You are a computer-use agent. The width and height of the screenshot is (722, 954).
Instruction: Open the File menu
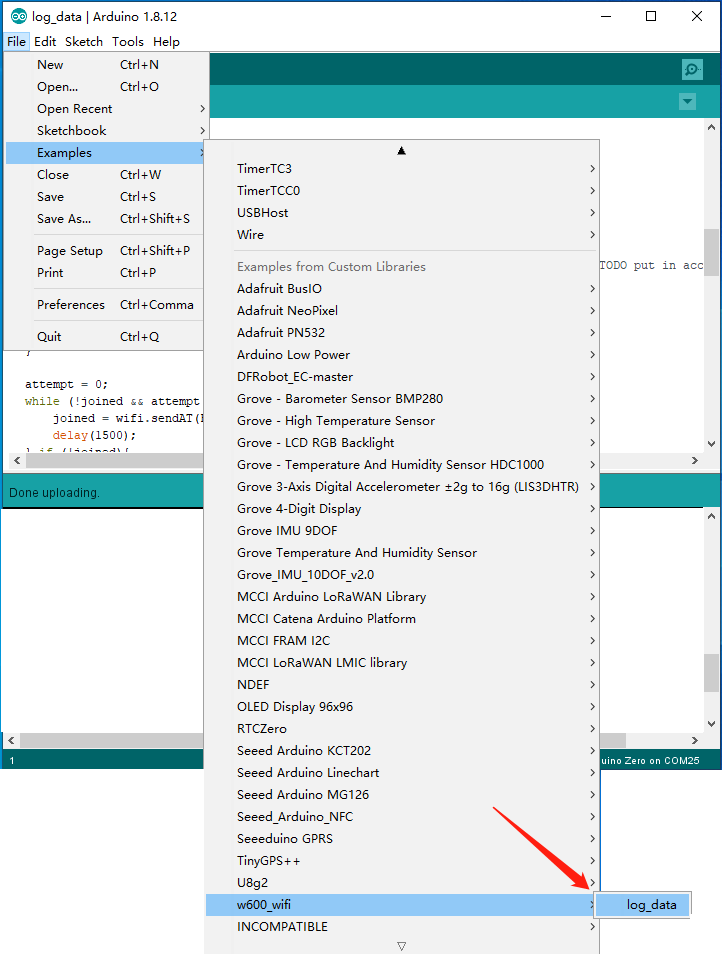(16, 41)
